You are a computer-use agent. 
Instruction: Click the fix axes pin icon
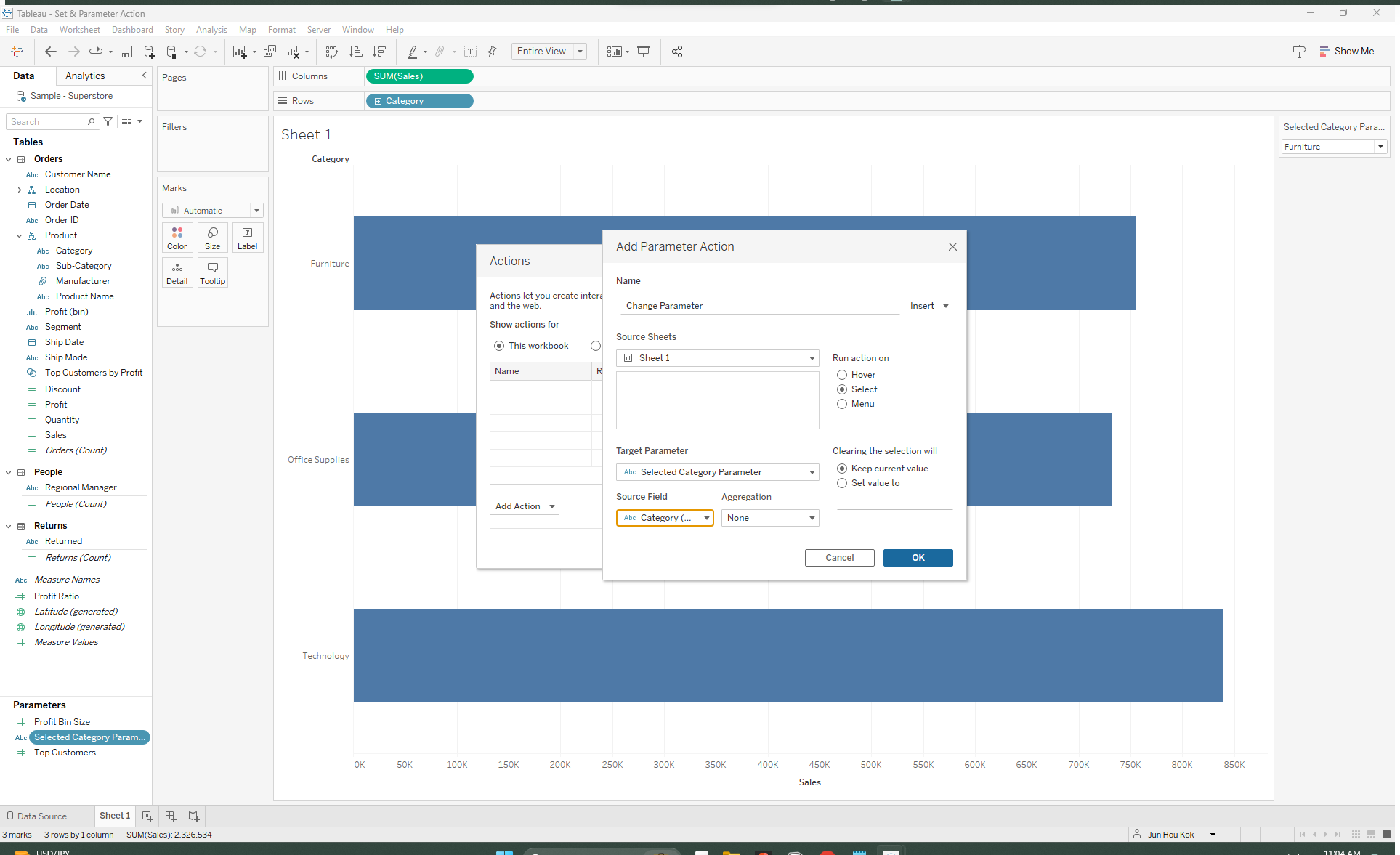coord(492,52)
